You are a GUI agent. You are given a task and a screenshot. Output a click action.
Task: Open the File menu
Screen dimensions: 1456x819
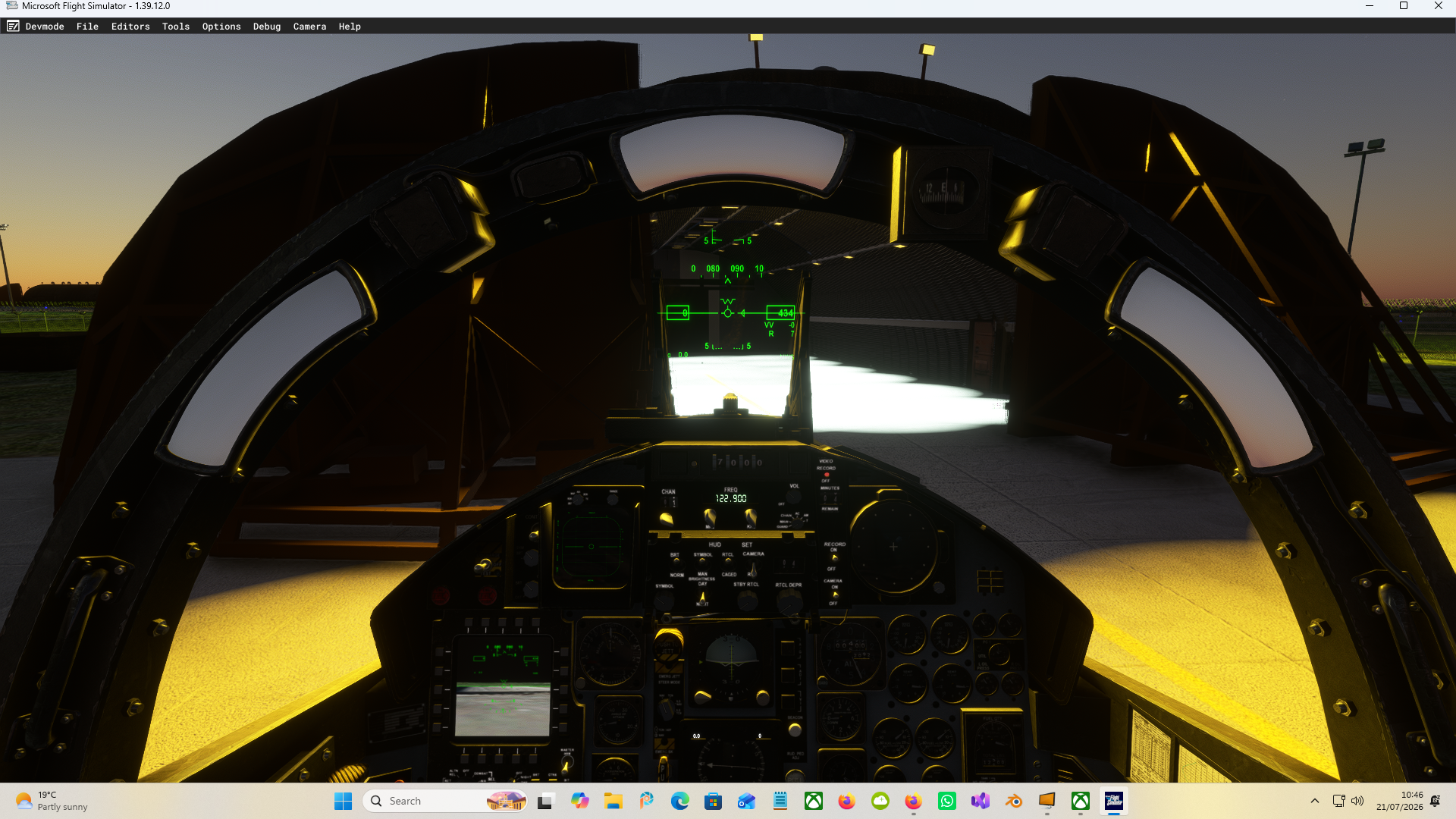[x=87, y=26]
